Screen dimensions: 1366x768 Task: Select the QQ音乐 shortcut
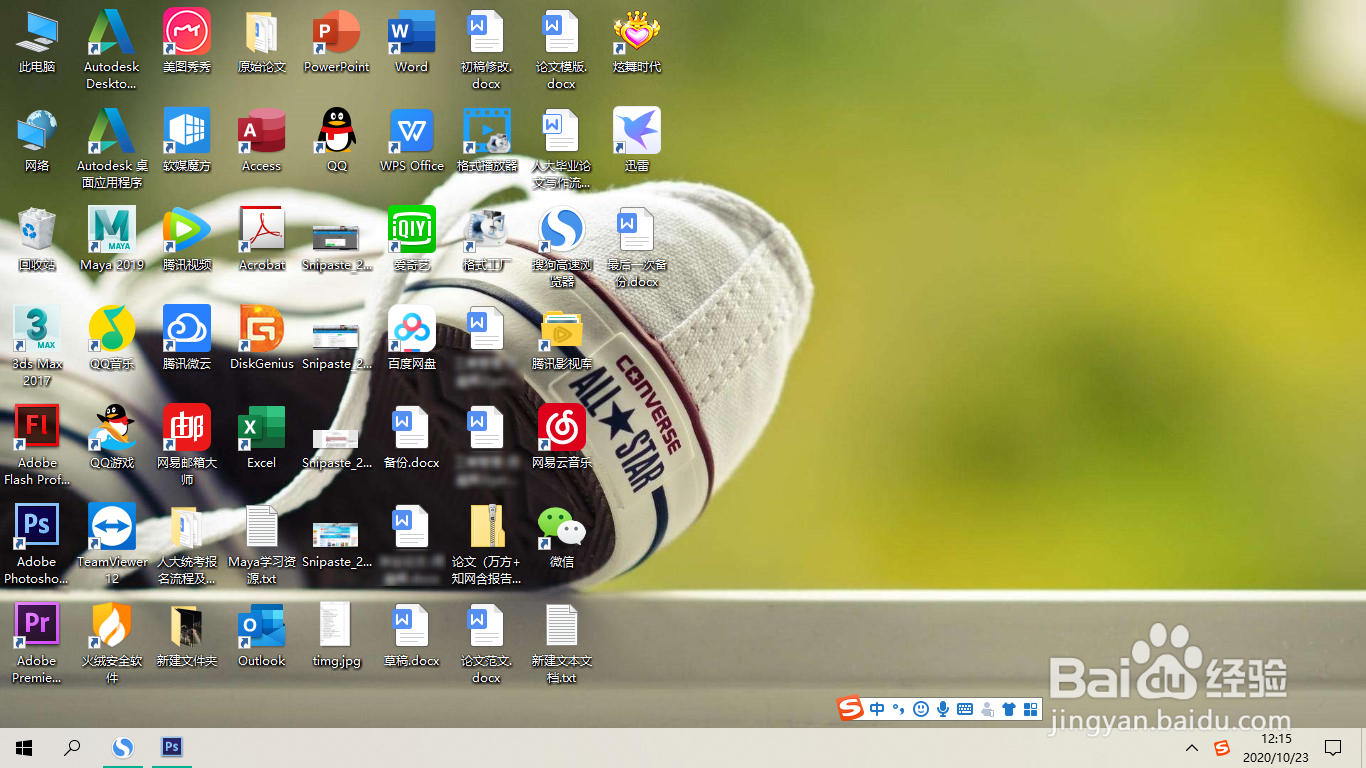[112, 339]
